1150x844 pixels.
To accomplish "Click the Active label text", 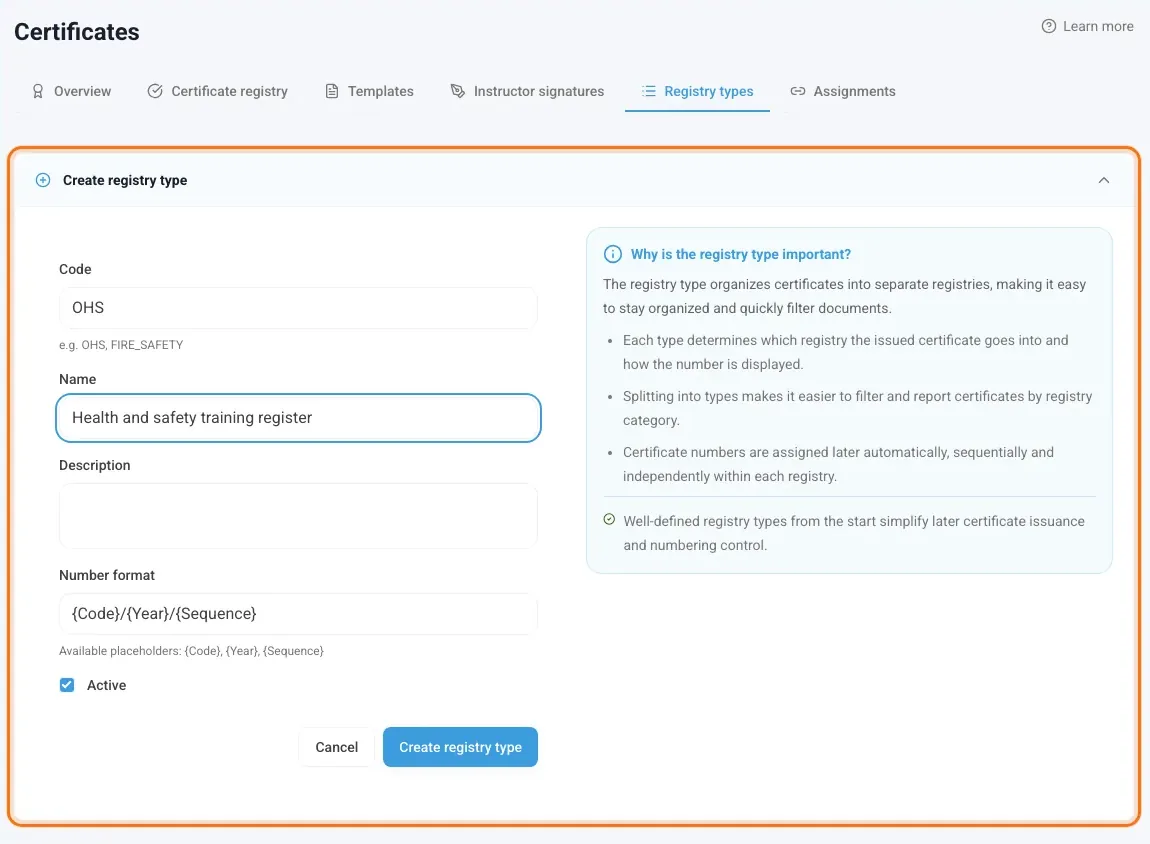I will pos(106,685).
